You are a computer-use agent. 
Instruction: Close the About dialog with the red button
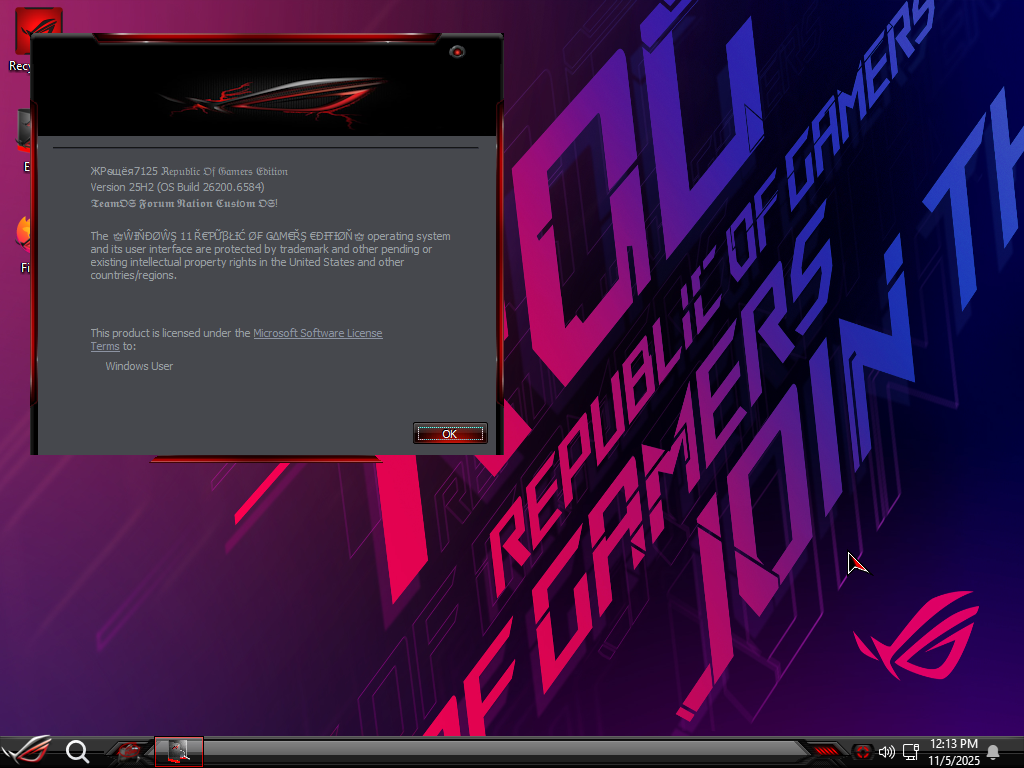[x=457, y=52]
